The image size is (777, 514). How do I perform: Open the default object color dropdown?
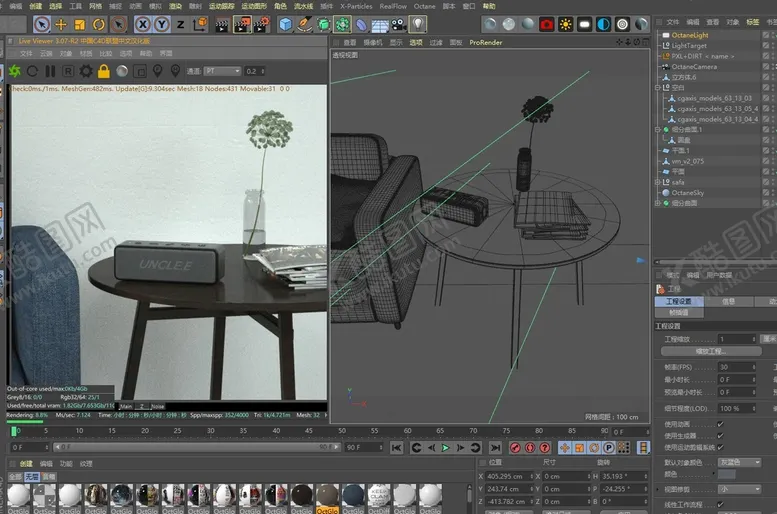click(x=739, y=462)
